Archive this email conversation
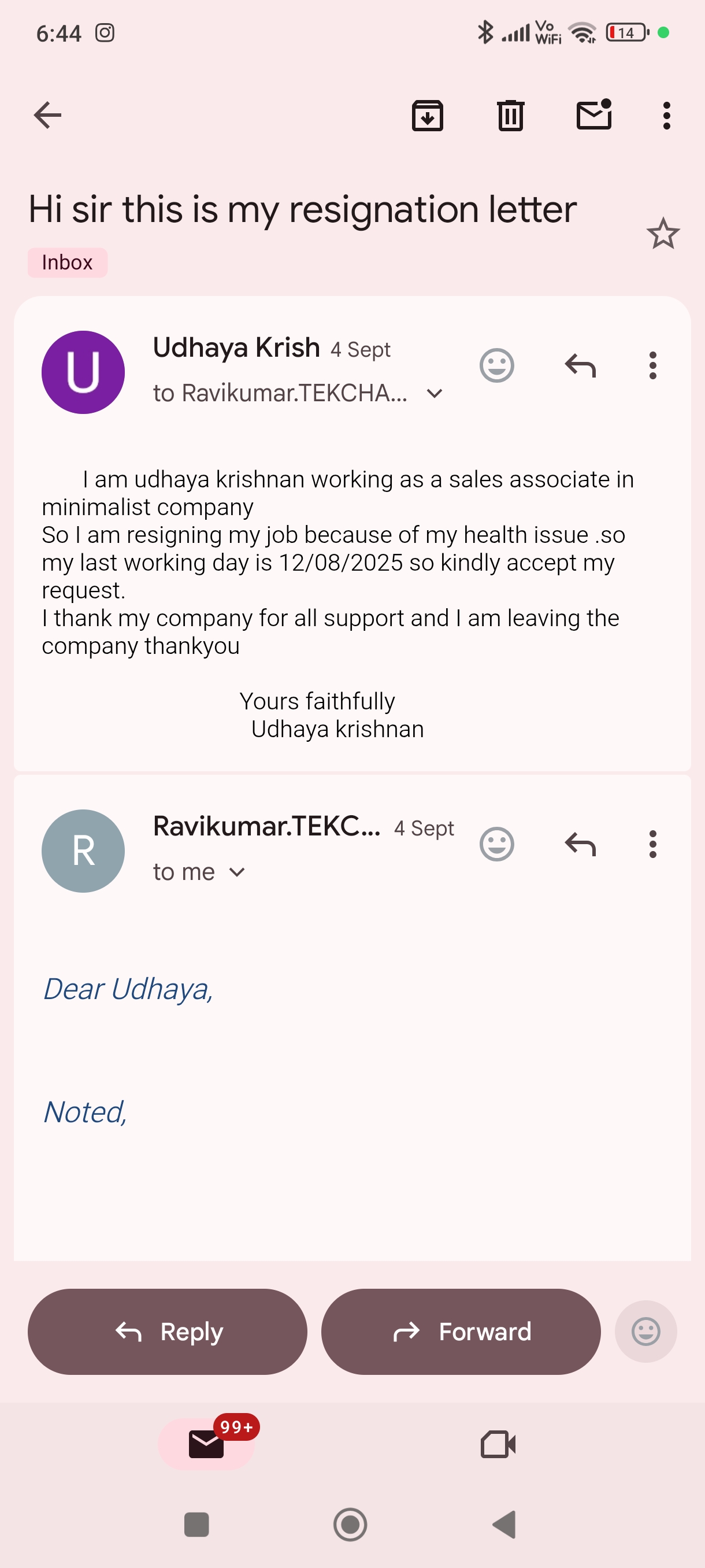The image size is (705, 1568). [427, 115]
